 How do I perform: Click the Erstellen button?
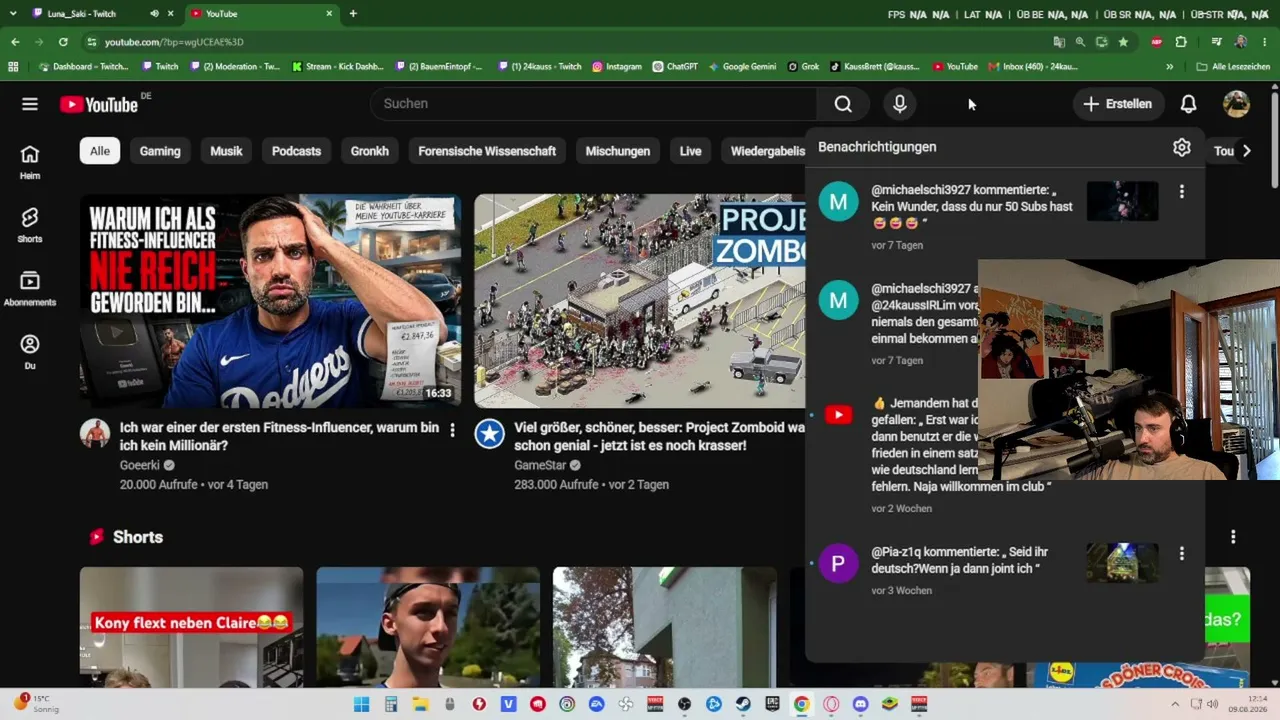coord(1118,104)
